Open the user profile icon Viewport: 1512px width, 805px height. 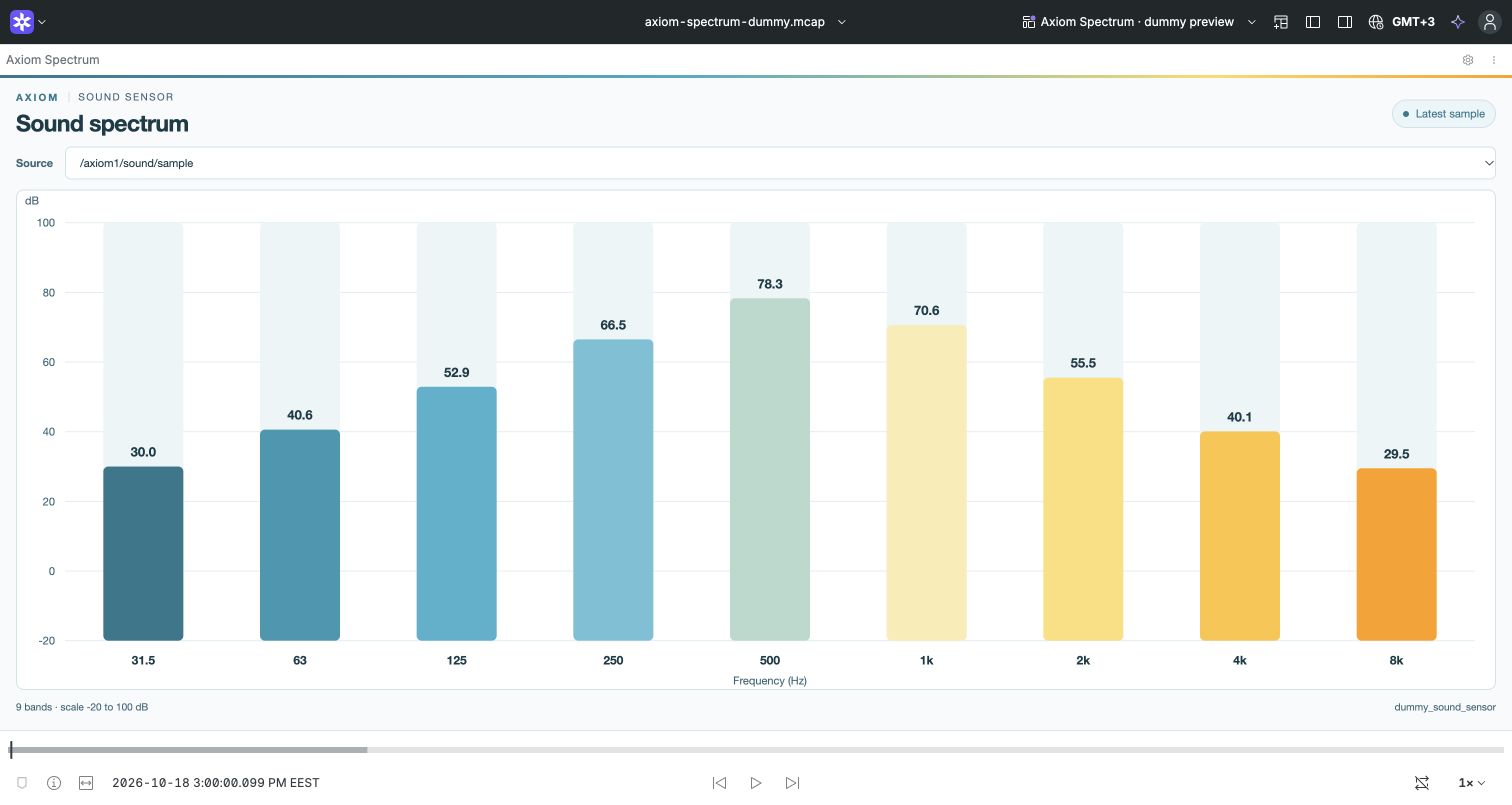1490,22
